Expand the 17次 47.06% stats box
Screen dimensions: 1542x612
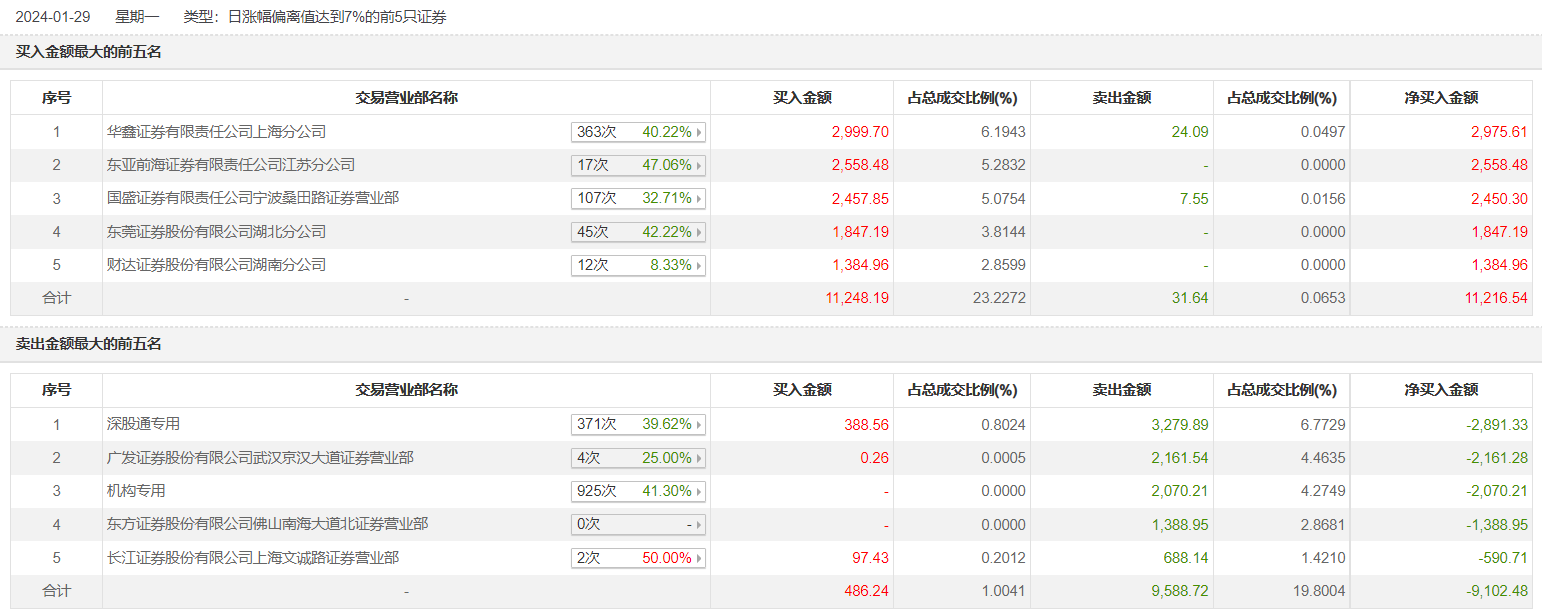pyautogui.click(x=638, y=165)
